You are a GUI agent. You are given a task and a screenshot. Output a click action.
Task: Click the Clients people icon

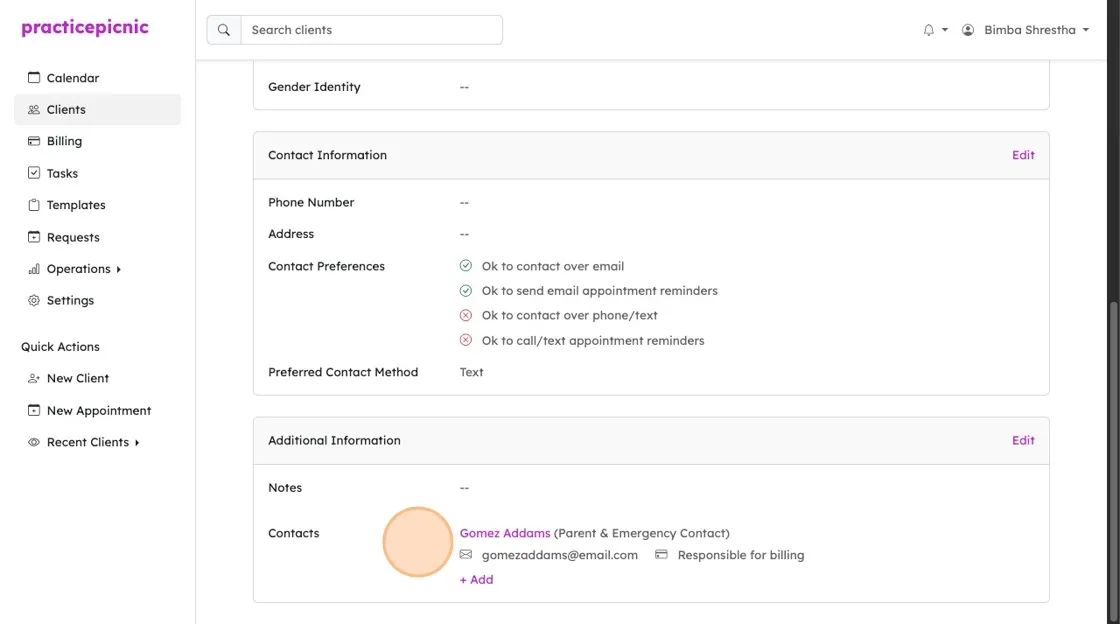[x=34, y=109]
